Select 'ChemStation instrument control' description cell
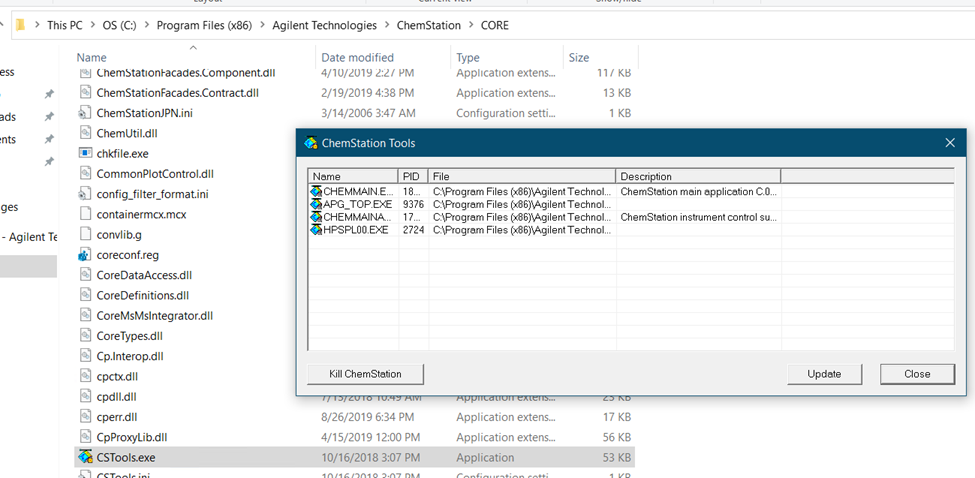The height and width of the screenshot is (478, 975). (x=698, y=218)
